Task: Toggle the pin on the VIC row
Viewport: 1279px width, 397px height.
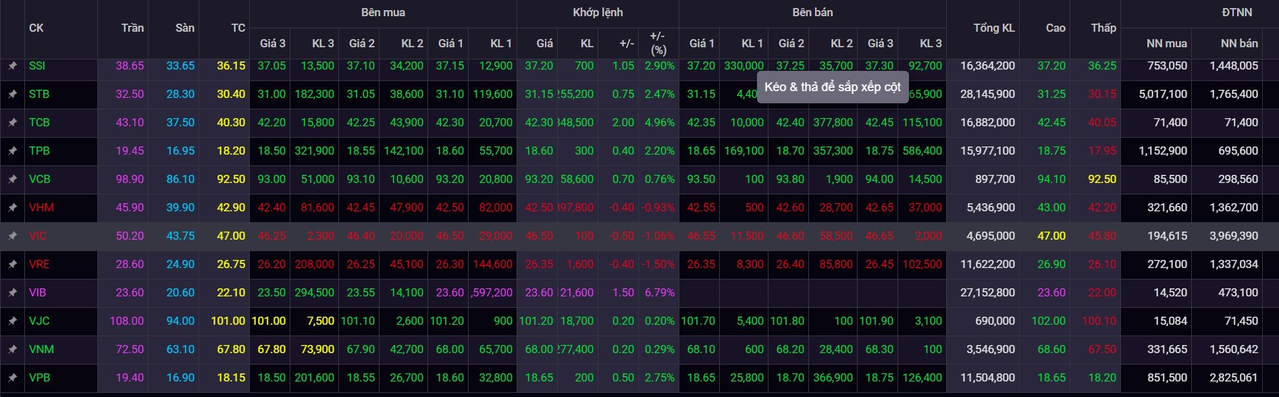Action: click(12, 236)
